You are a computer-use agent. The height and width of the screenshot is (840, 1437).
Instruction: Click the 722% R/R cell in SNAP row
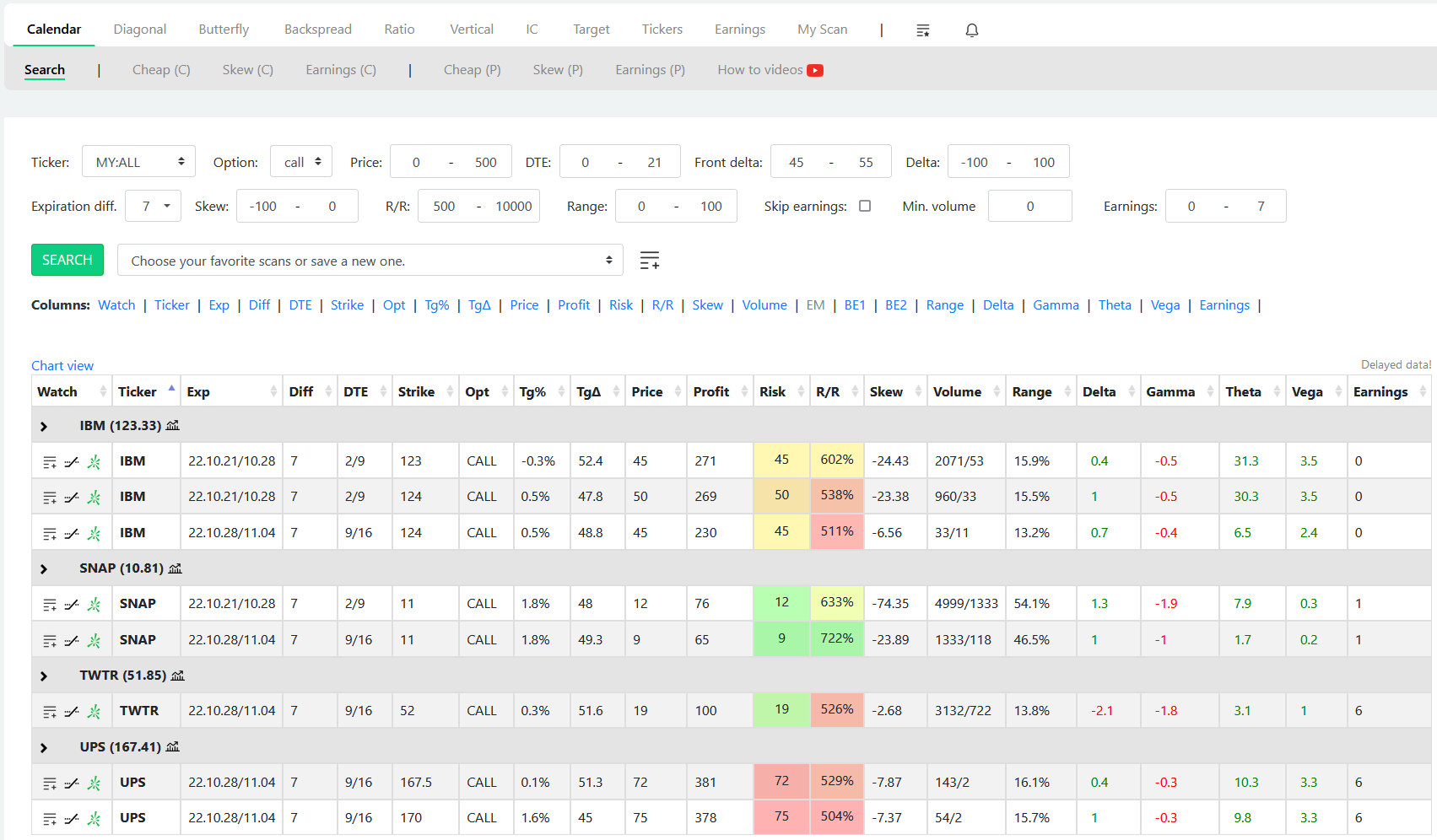(x=837, y=638)
